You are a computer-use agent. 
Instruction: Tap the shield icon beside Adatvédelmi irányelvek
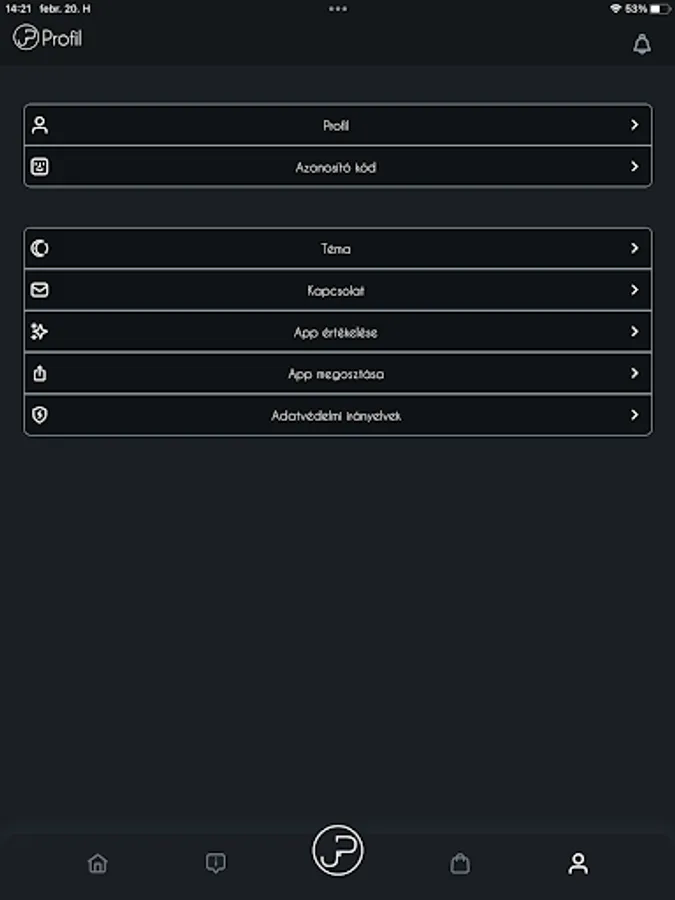38,414
